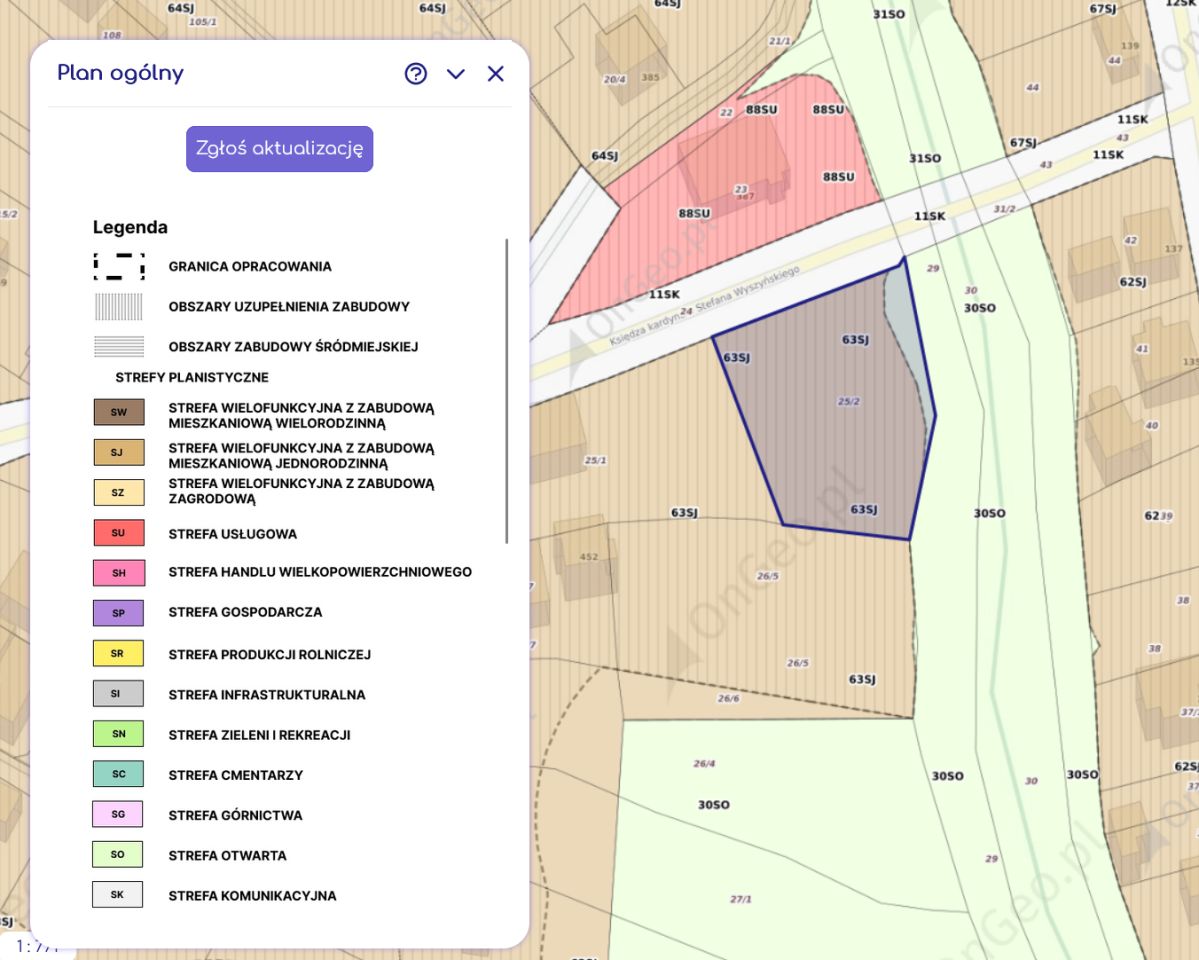Click the SJ legend swatch
This screenshot has width=1199, height=960.
119,452
